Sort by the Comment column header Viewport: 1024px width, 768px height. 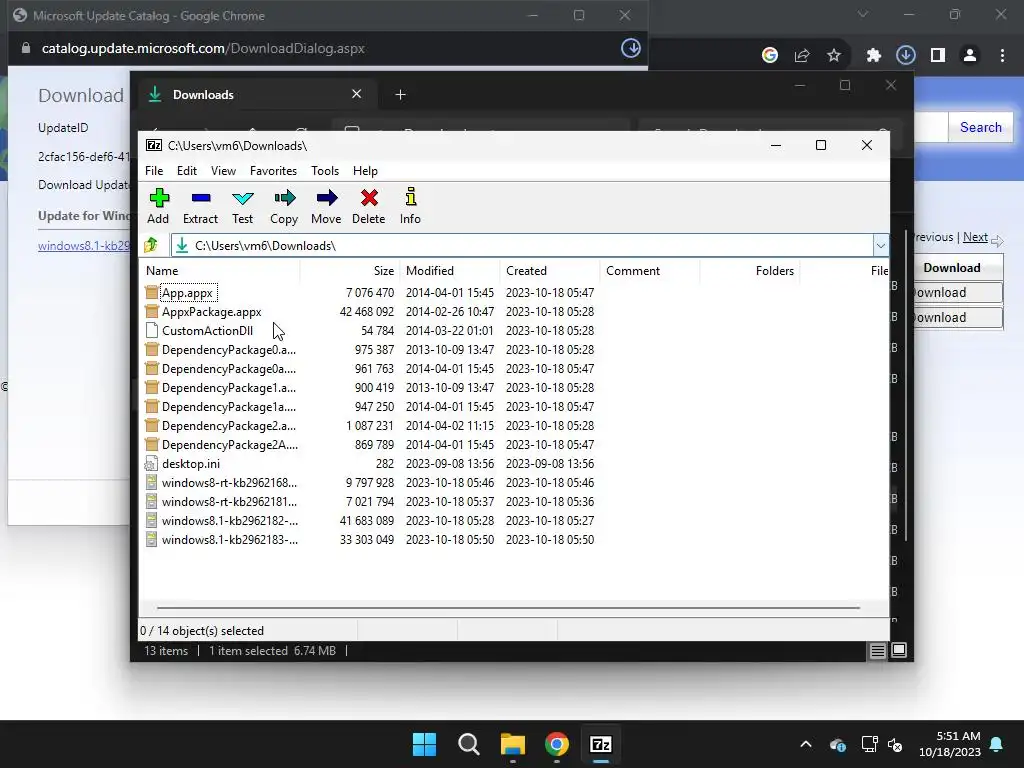click(650, 270)
